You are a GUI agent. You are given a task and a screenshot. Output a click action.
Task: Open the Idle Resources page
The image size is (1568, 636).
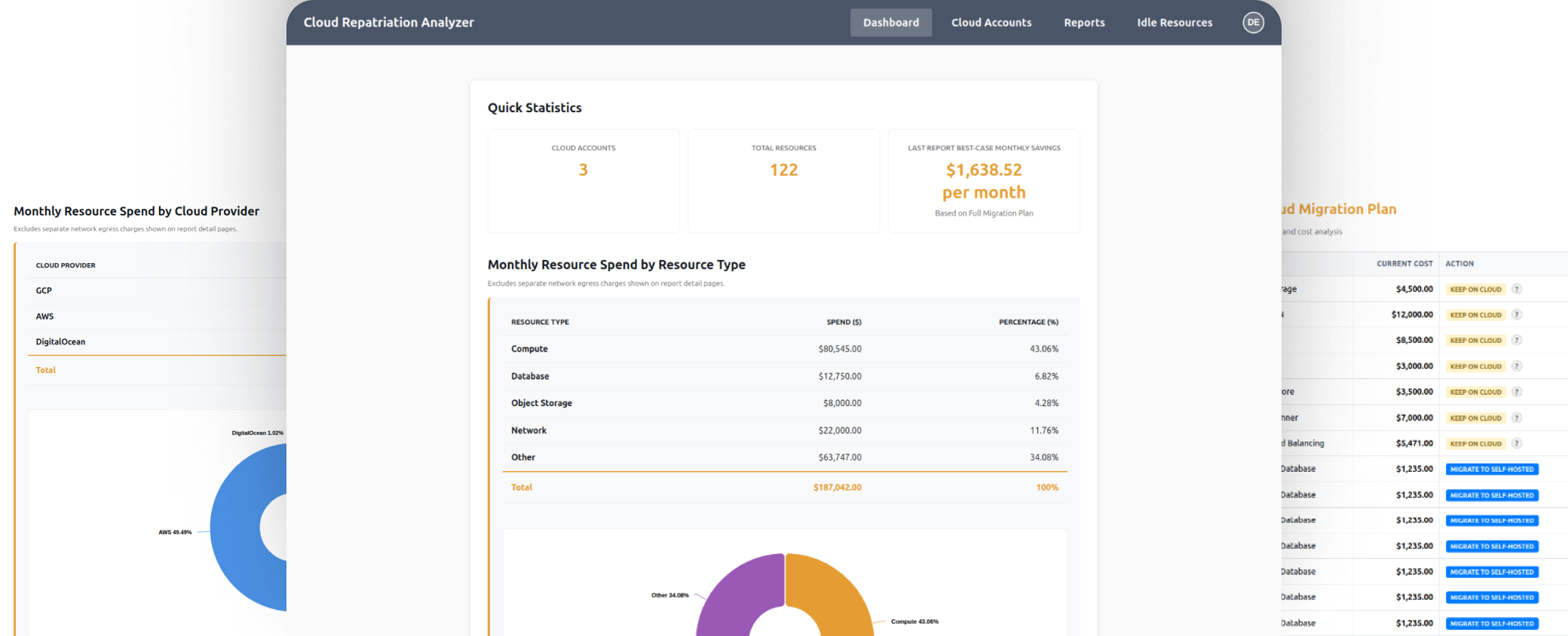click(1174, 23)
